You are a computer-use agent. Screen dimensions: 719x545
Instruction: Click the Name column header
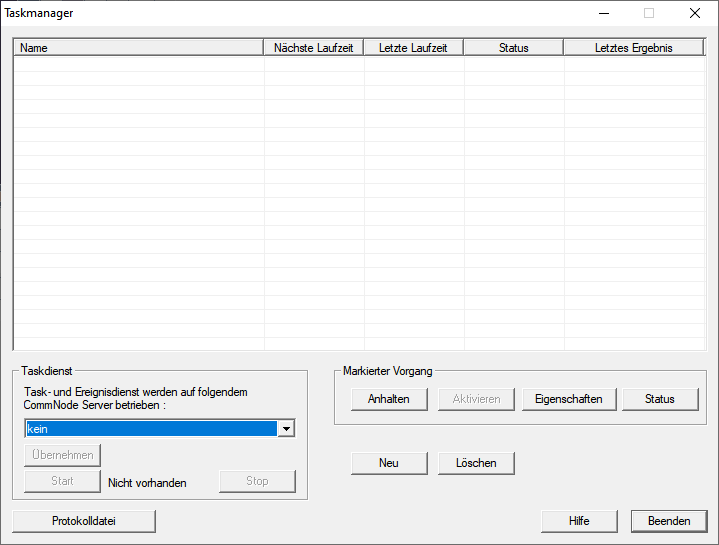(x=139, y=48)
